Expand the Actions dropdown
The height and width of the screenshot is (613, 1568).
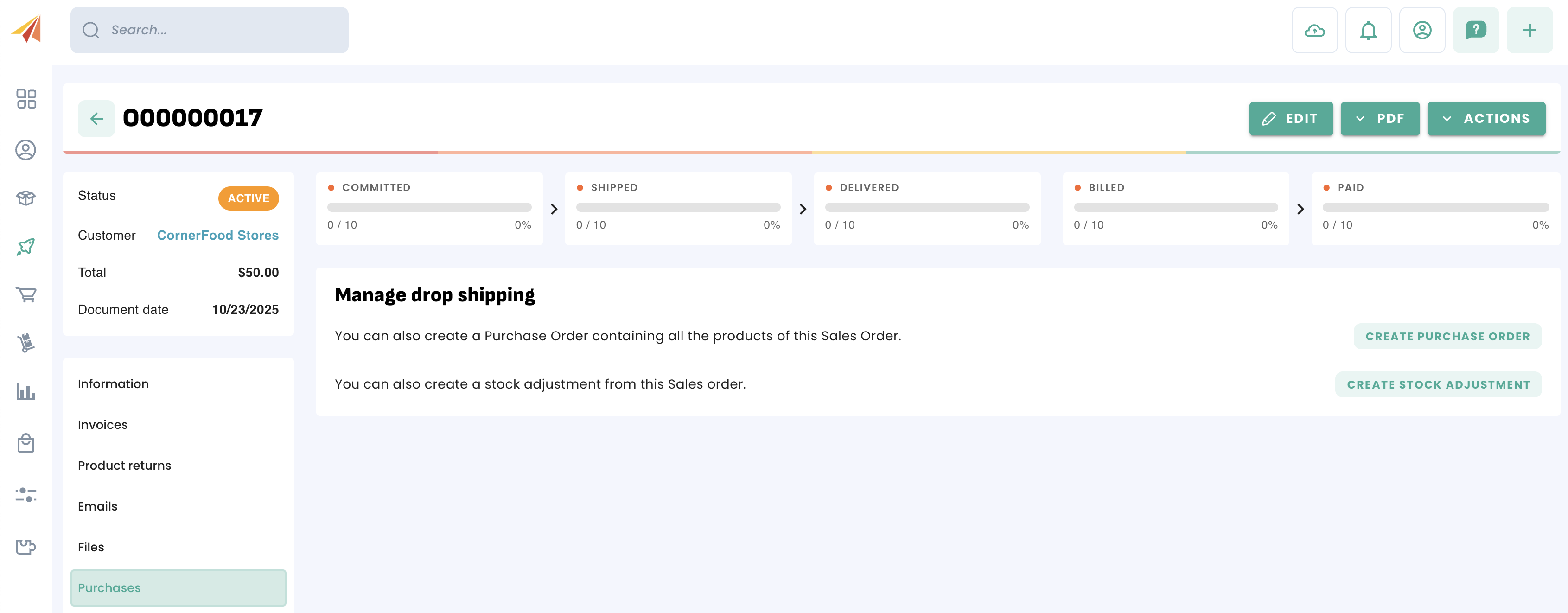pyautogui.click(x=1485, y=119)
